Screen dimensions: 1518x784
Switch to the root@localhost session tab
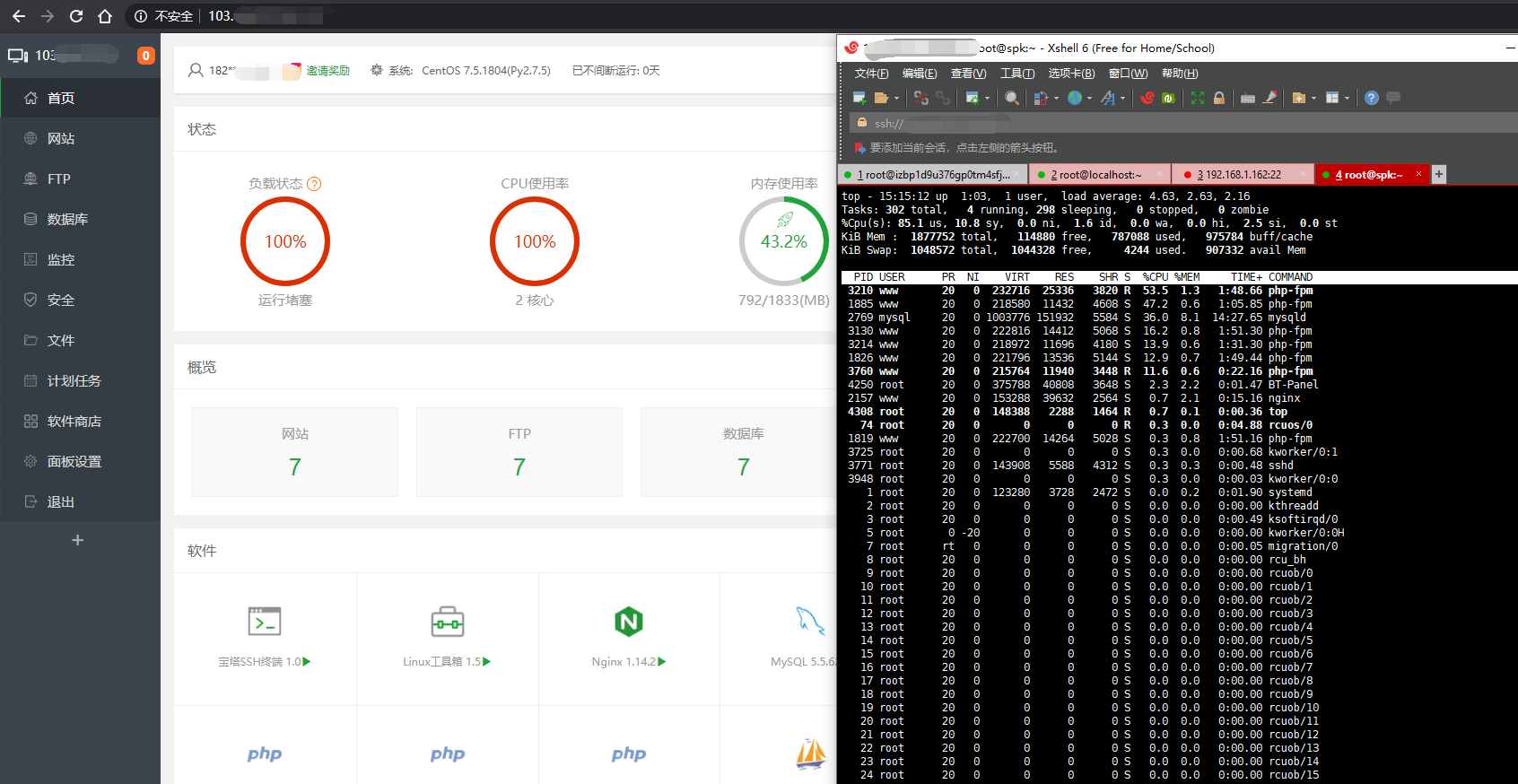(x=1095, y=175)
